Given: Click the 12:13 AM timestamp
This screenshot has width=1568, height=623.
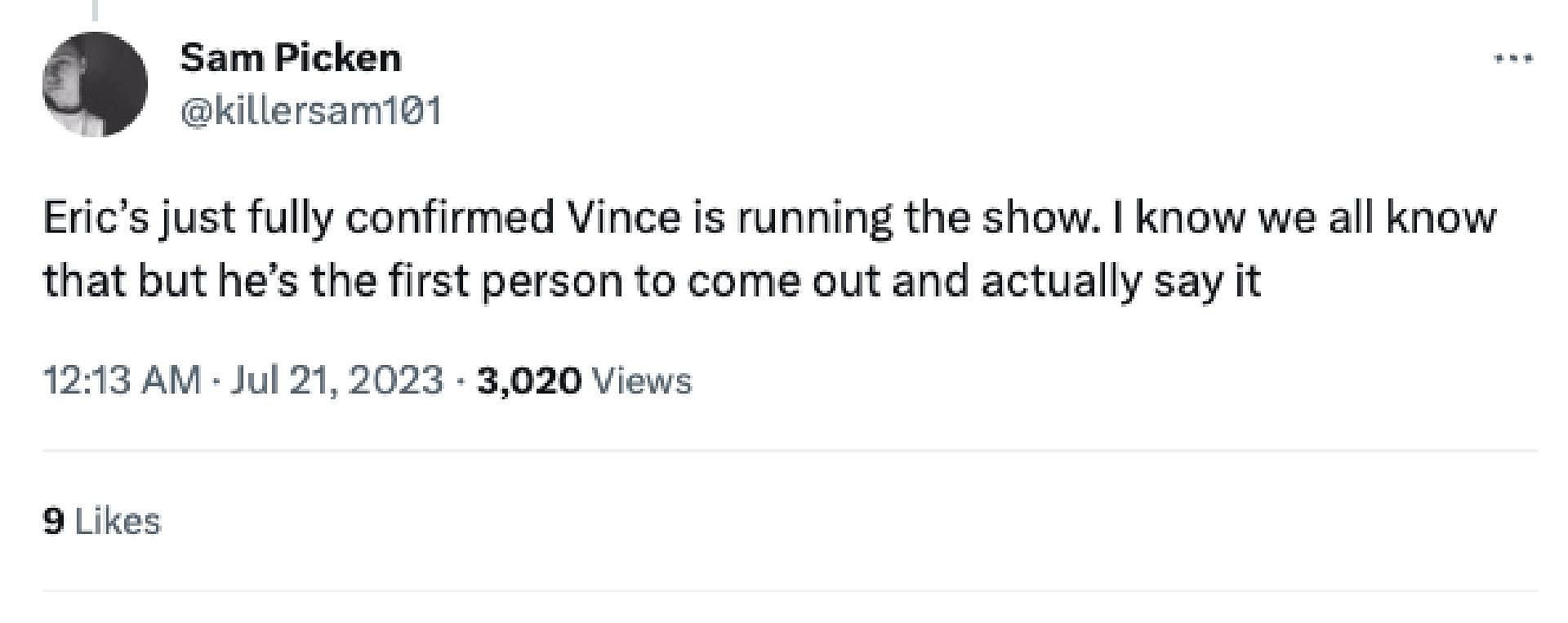Looking at the screenshot, I should click(x=121, y=380).
